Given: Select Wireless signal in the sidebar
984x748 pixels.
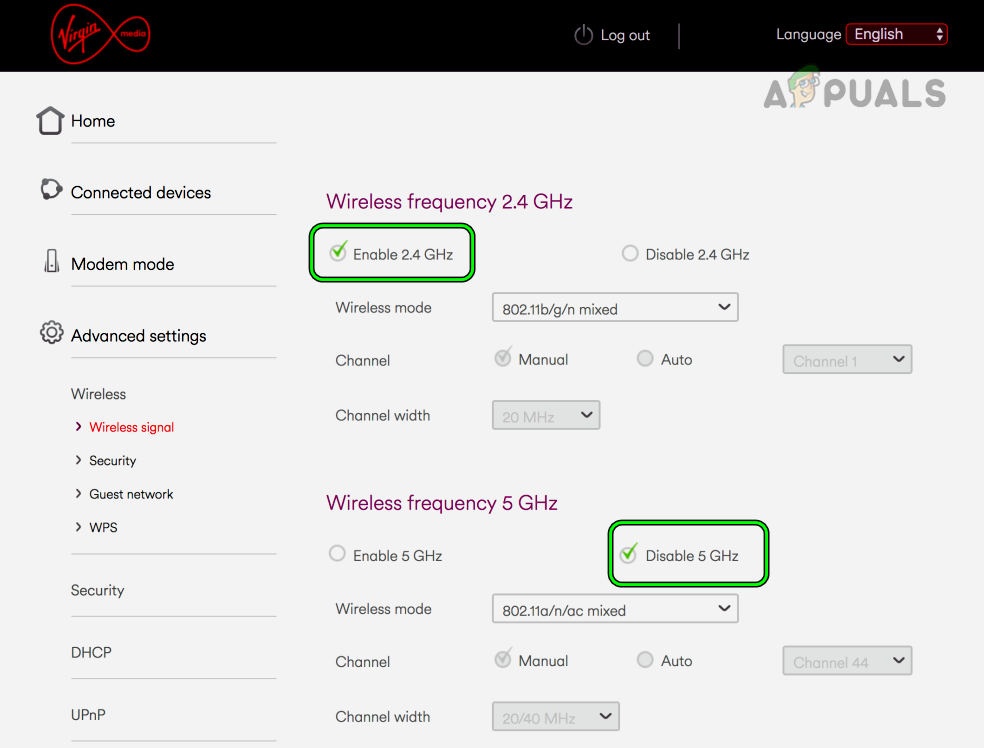Looking at the screenshot, I should pos(131,427).
